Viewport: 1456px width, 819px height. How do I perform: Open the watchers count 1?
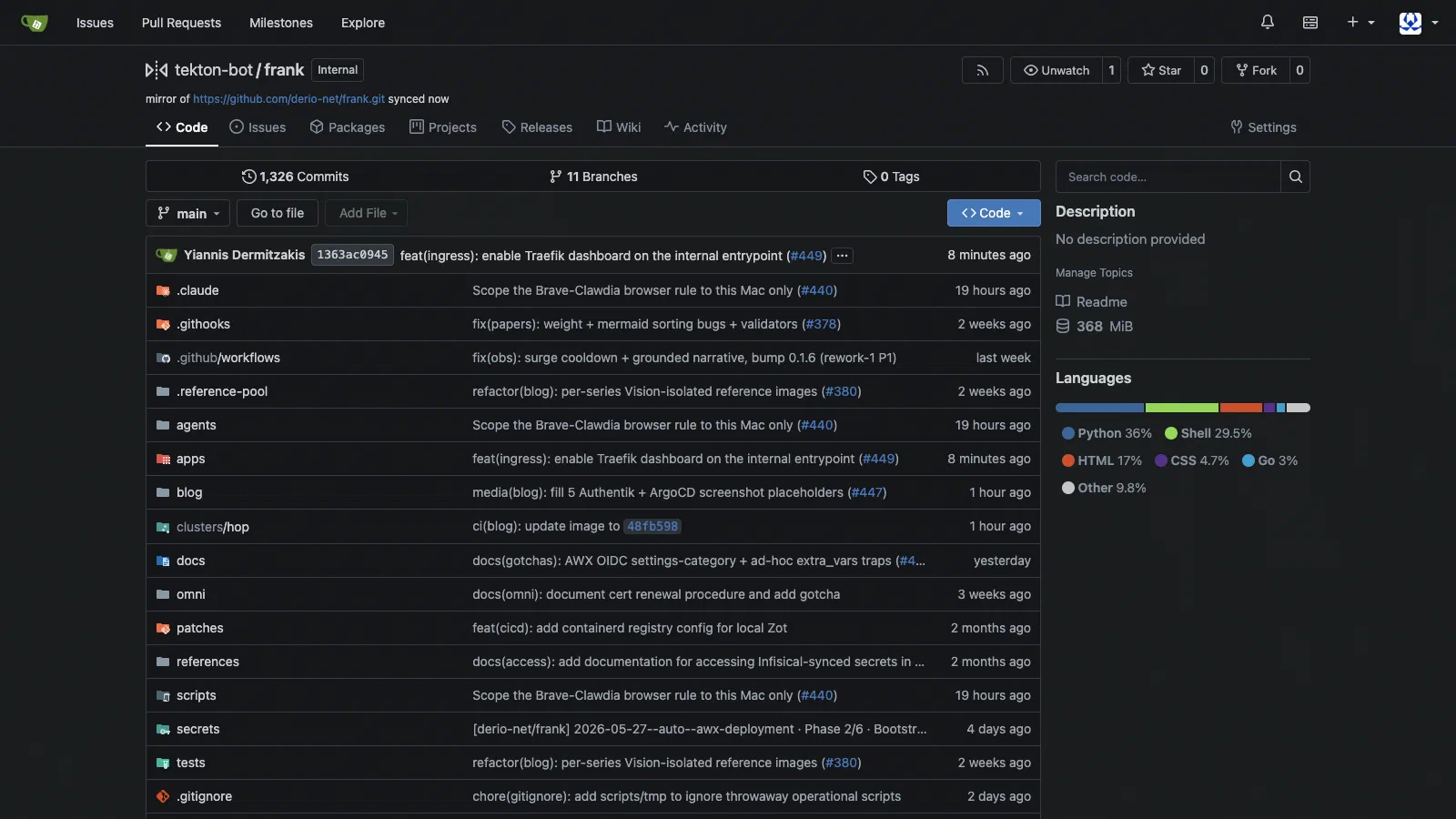coord(1111,70)
